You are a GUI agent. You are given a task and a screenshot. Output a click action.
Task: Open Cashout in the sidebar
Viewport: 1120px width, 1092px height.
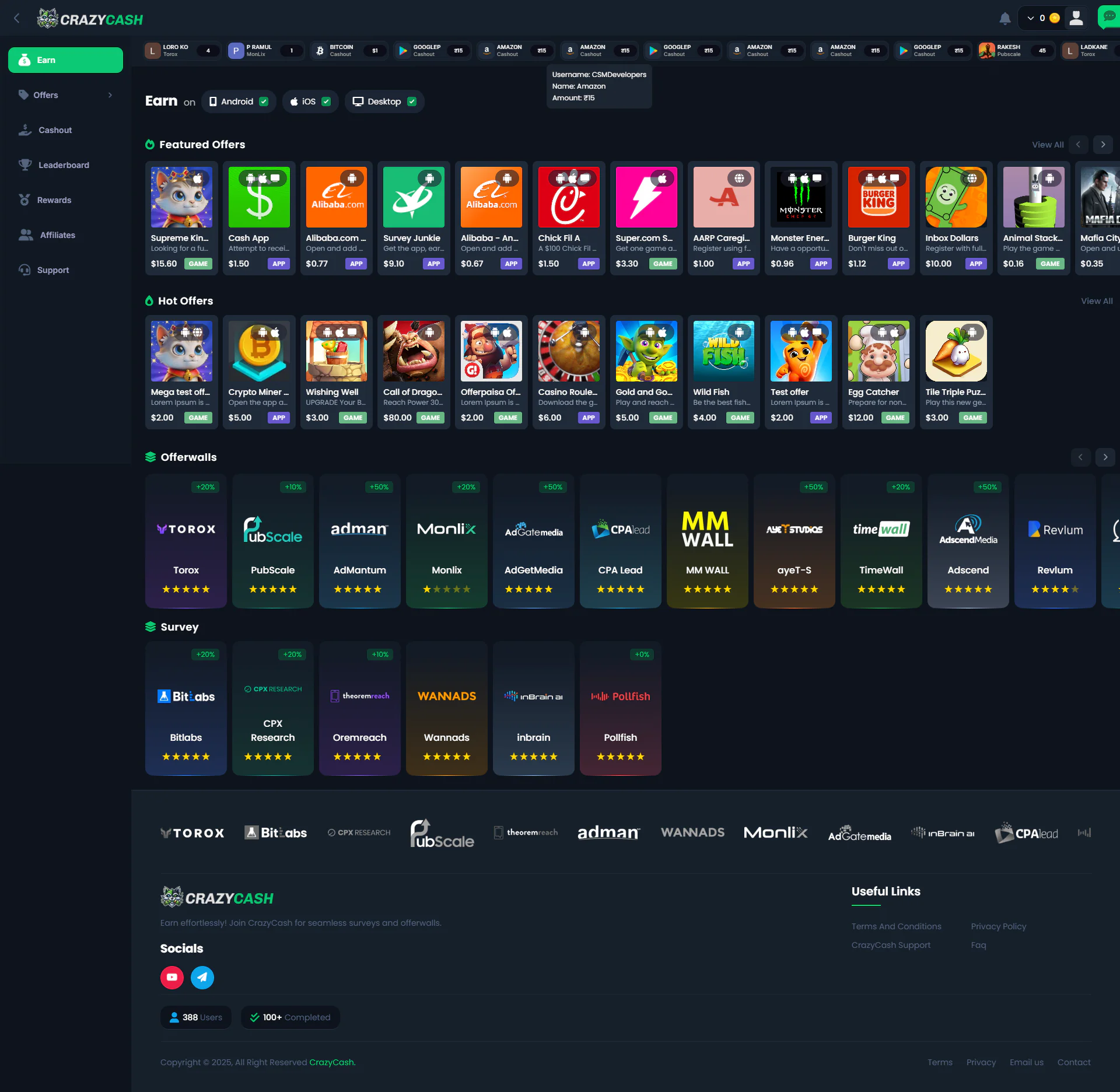[65, 130]
